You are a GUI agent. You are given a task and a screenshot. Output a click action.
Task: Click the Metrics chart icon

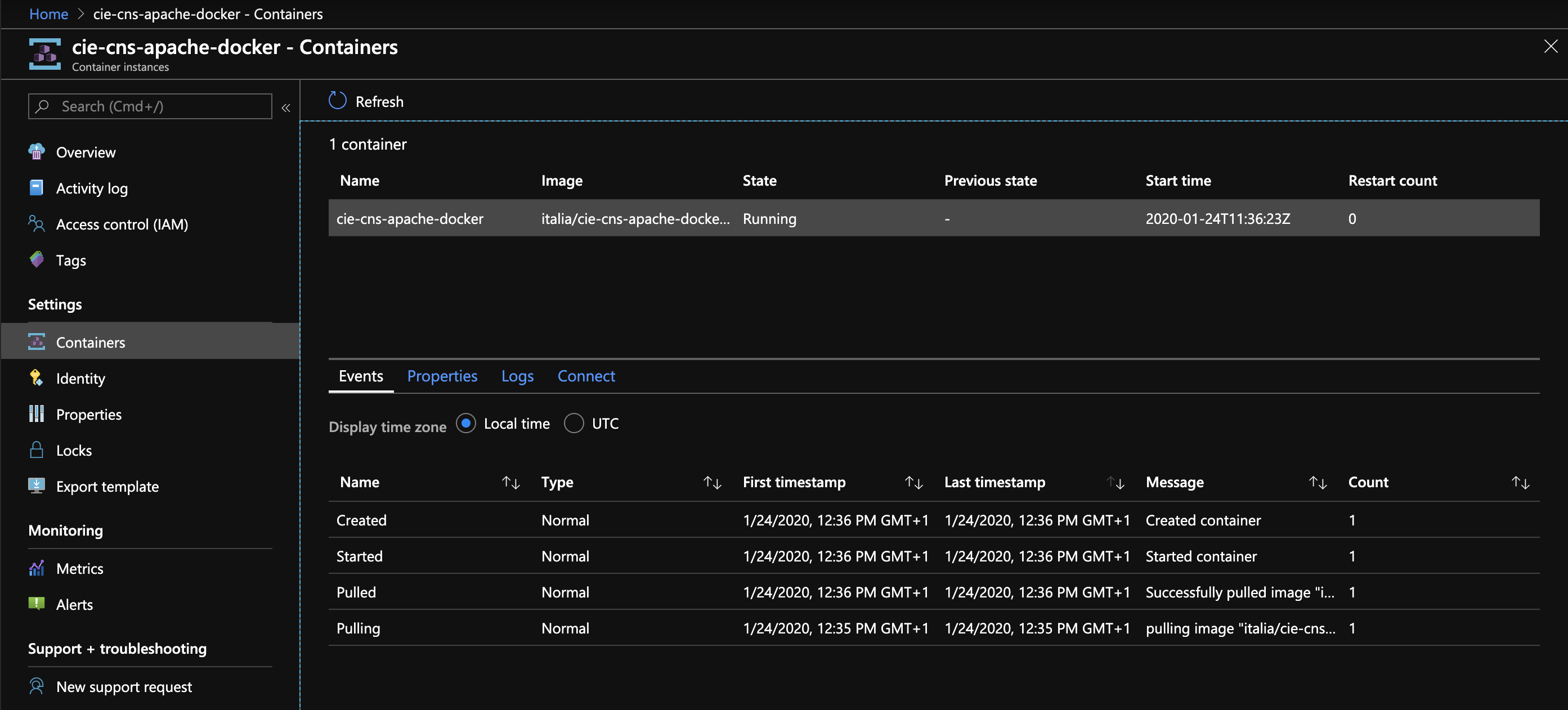tap(37, 568)
